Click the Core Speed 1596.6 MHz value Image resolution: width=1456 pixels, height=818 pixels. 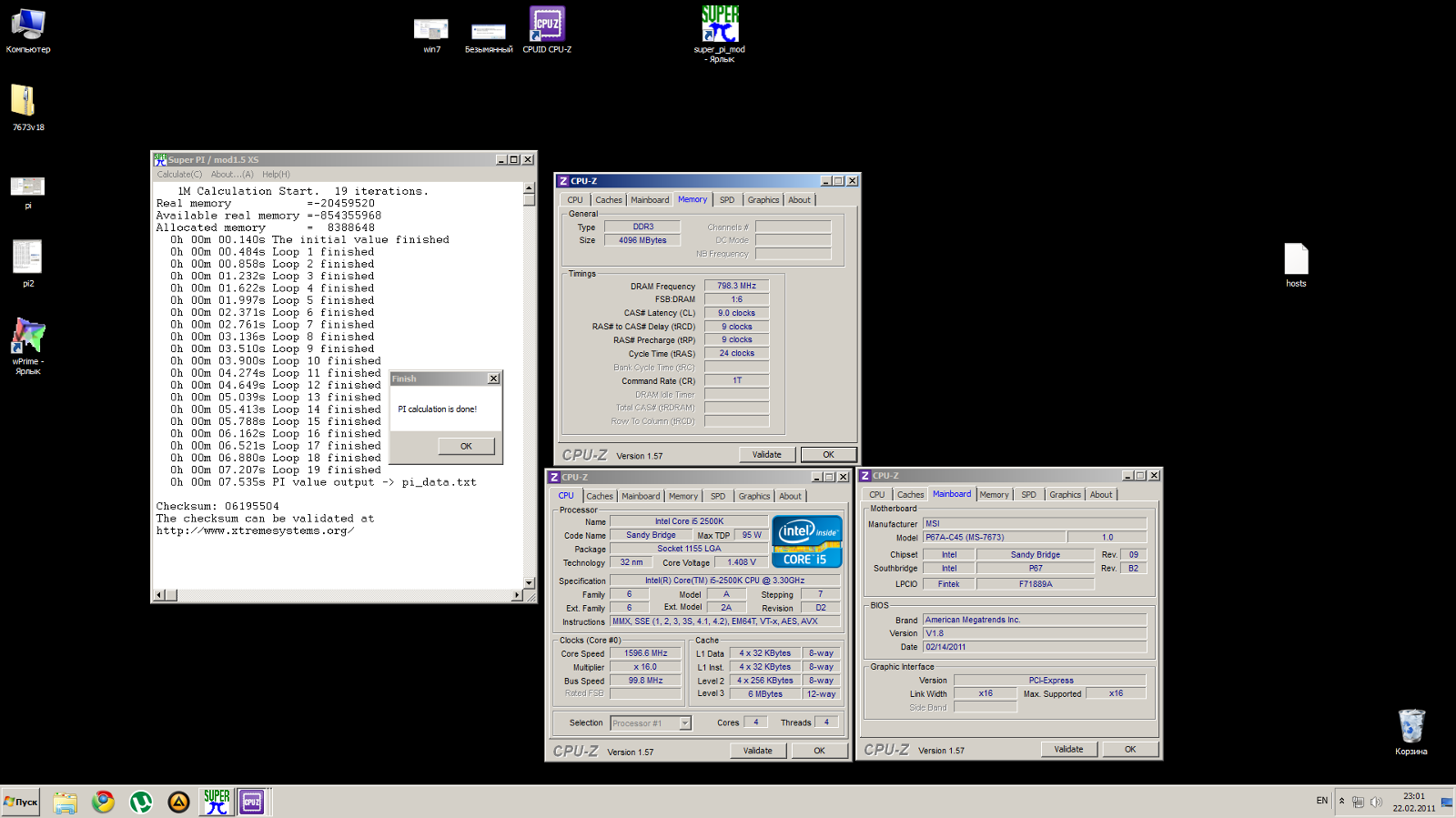click(645, 653)
